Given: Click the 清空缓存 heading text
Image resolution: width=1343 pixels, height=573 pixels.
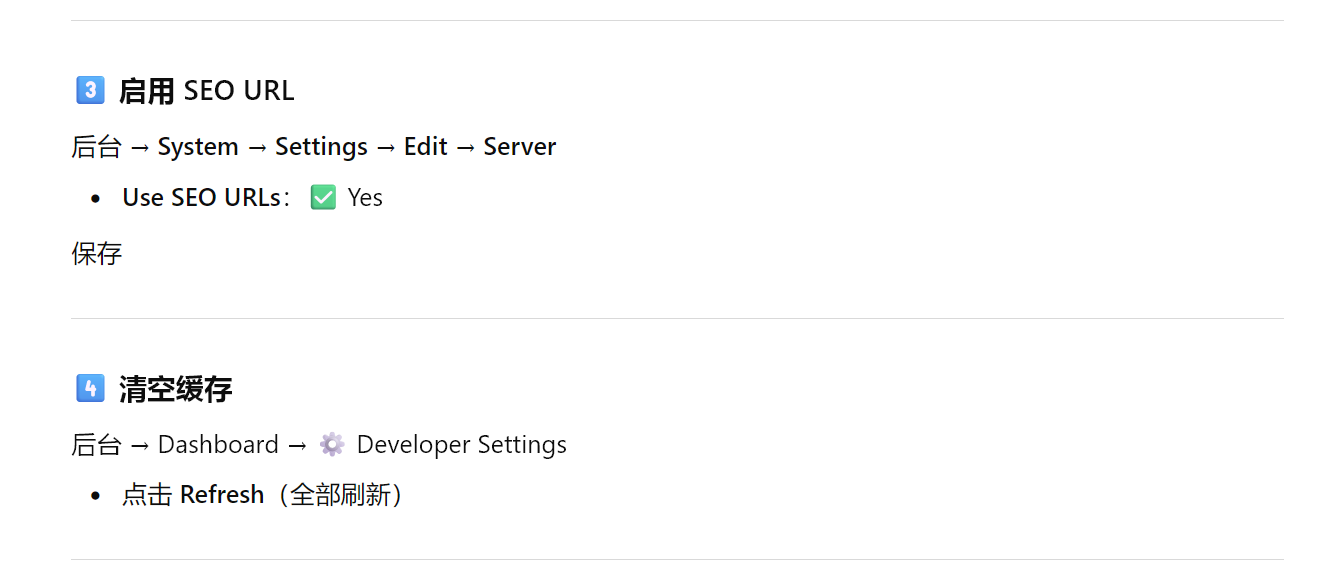Looking at the screenshot, I should 175,389.
